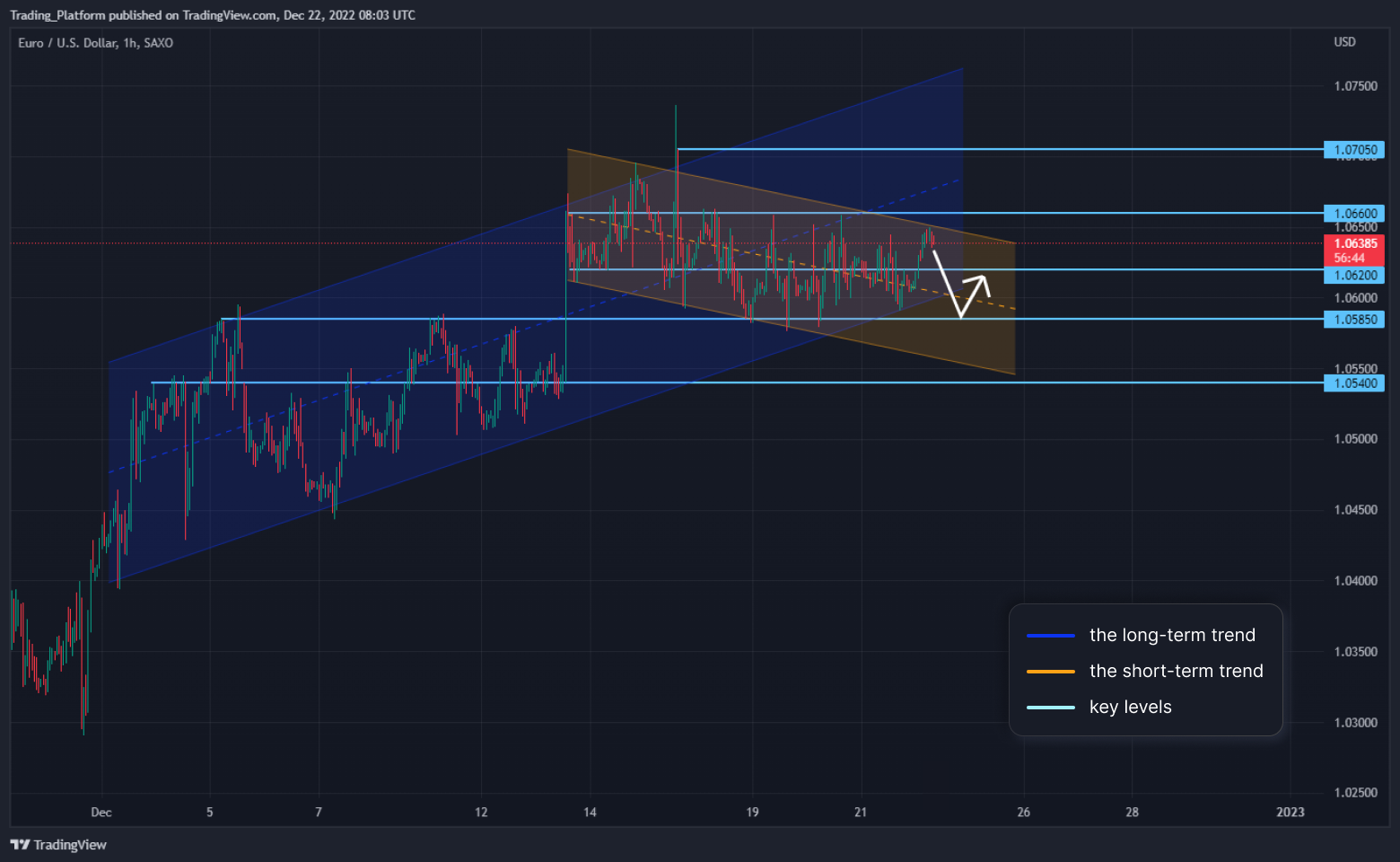
Task: Click the 1.04500 price axis value
Action: 1355,510
